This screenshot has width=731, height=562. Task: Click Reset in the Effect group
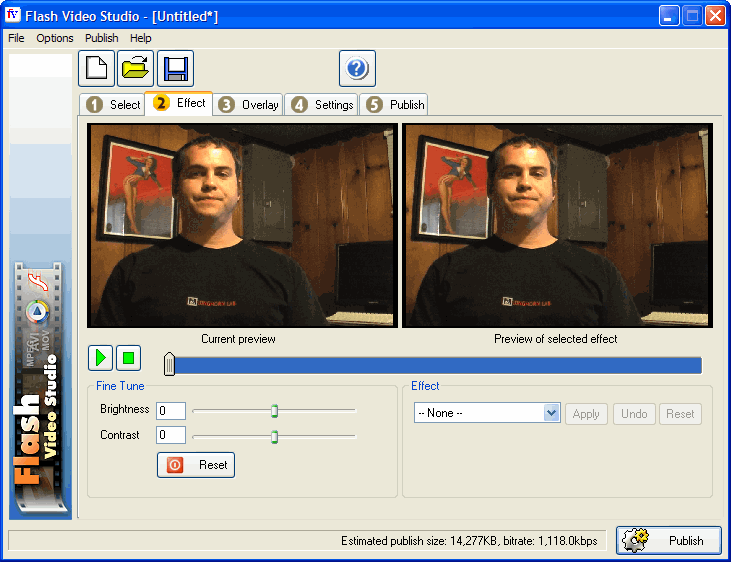tap(680, 414)
